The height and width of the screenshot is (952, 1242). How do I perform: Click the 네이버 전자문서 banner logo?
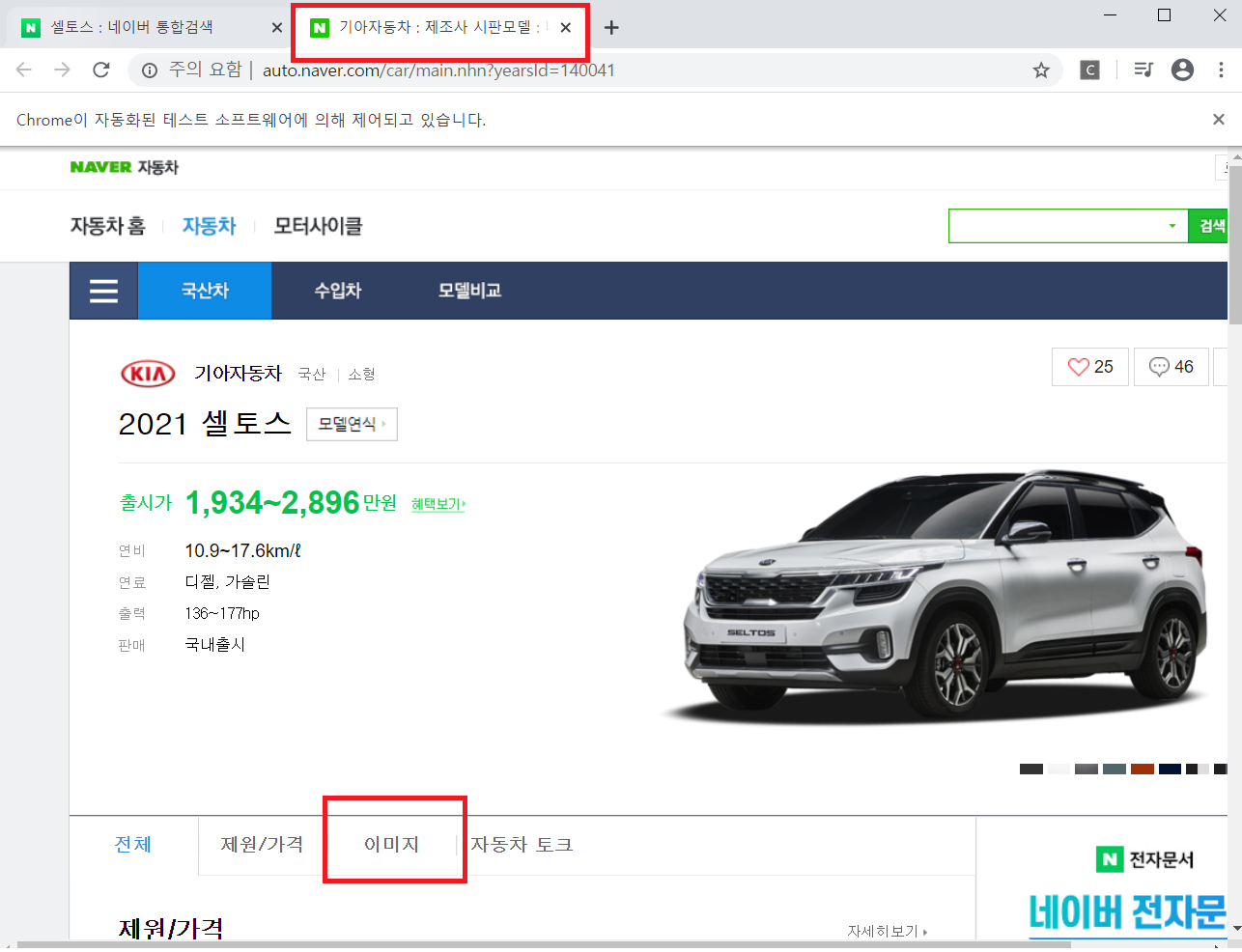click(1145, 859)
